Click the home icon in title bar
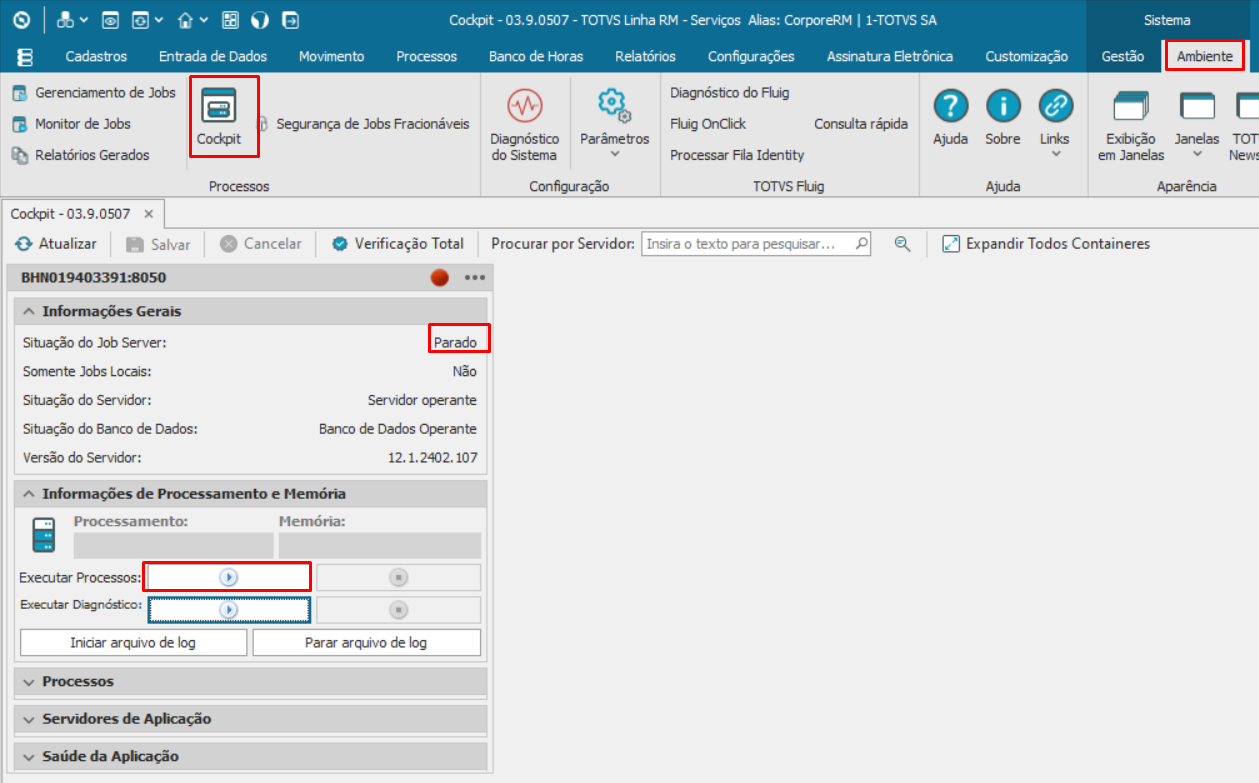 click(185, 20)
